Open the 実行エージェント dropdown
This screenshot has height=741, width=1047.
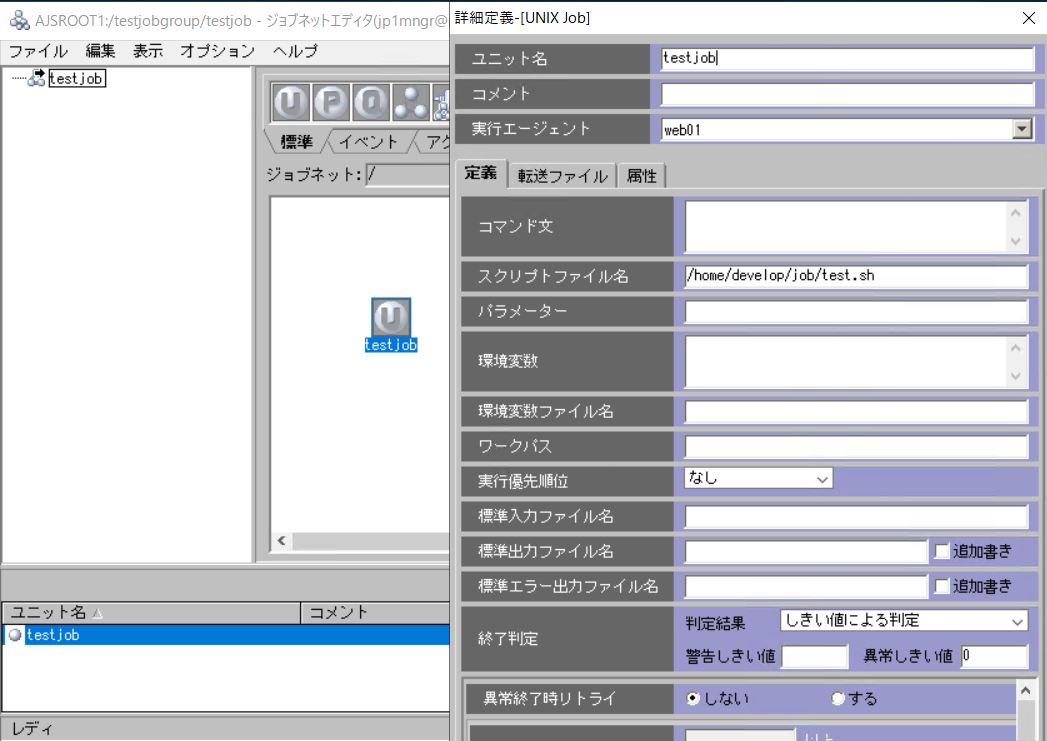tap(1022, 128)
